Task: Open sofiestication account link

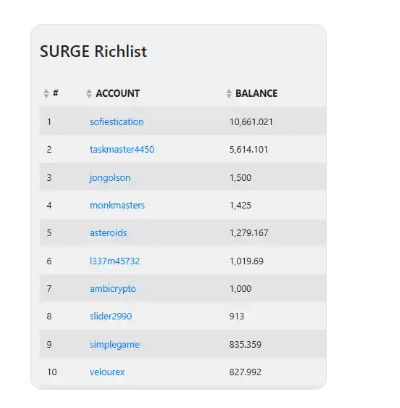Action: click(x=117, y=122)
